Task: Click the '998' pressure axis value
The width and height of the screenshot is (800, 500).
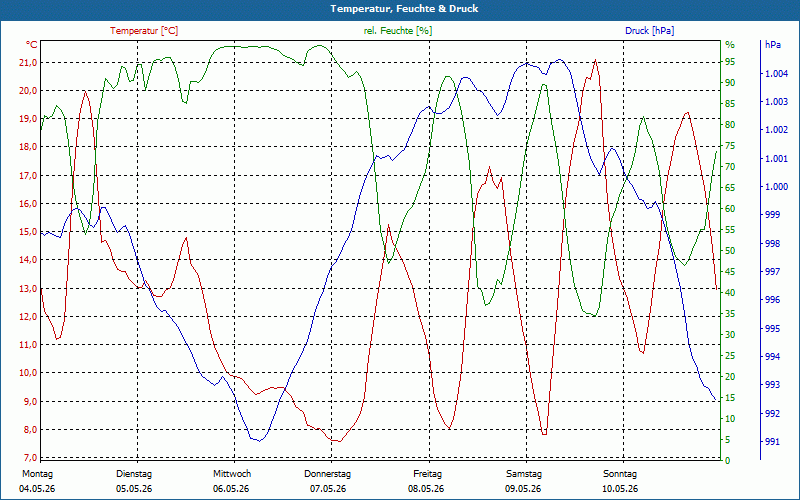Action: [x=772, y=243]
